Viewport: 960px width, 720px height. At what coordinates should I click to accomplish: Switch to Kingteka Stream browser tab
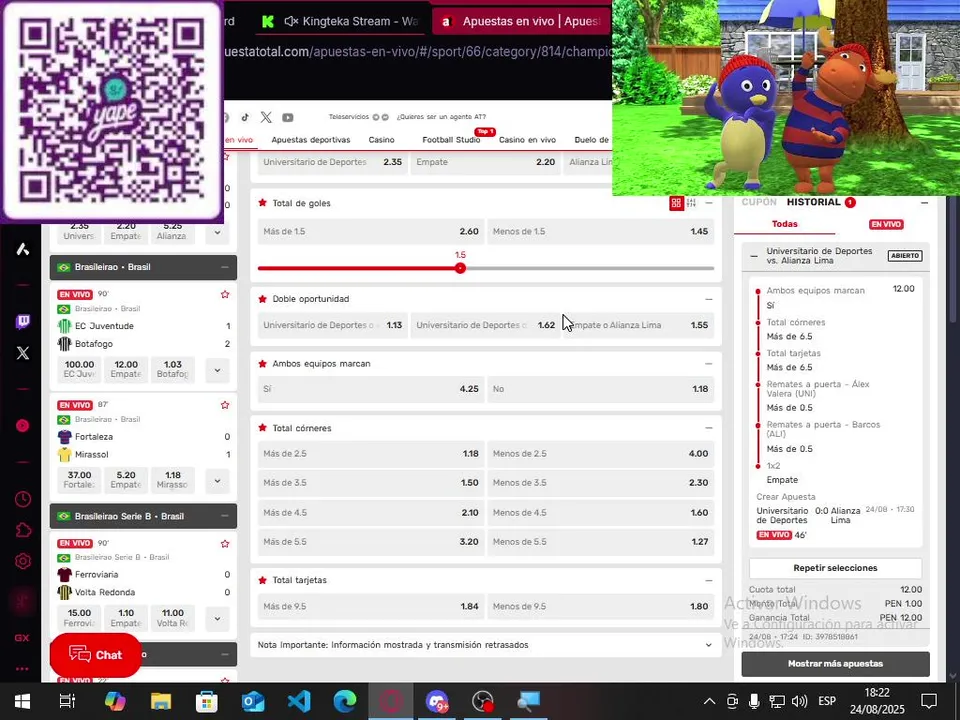[x=341, y=21]
